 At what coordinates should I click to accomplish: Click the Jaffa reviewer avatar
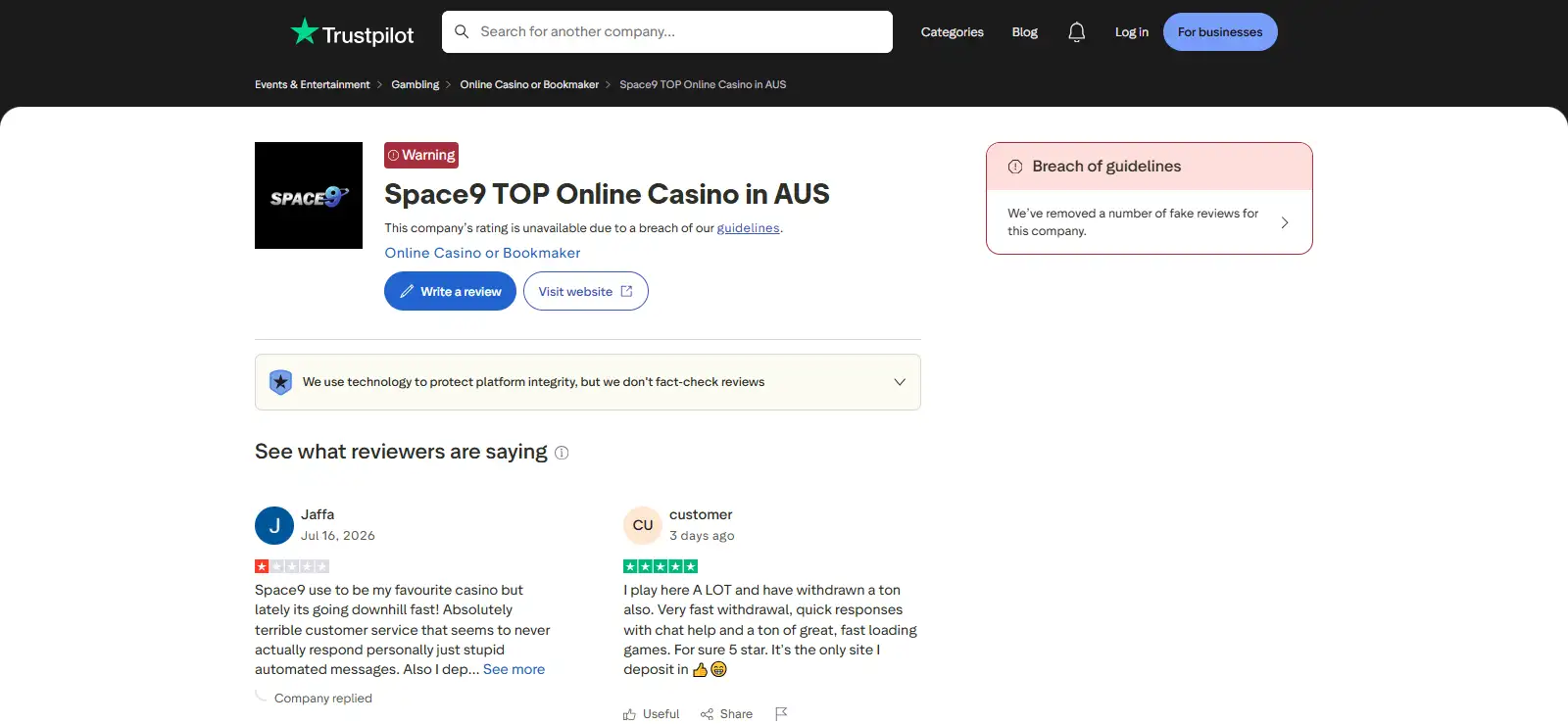(x=274, y=526)
